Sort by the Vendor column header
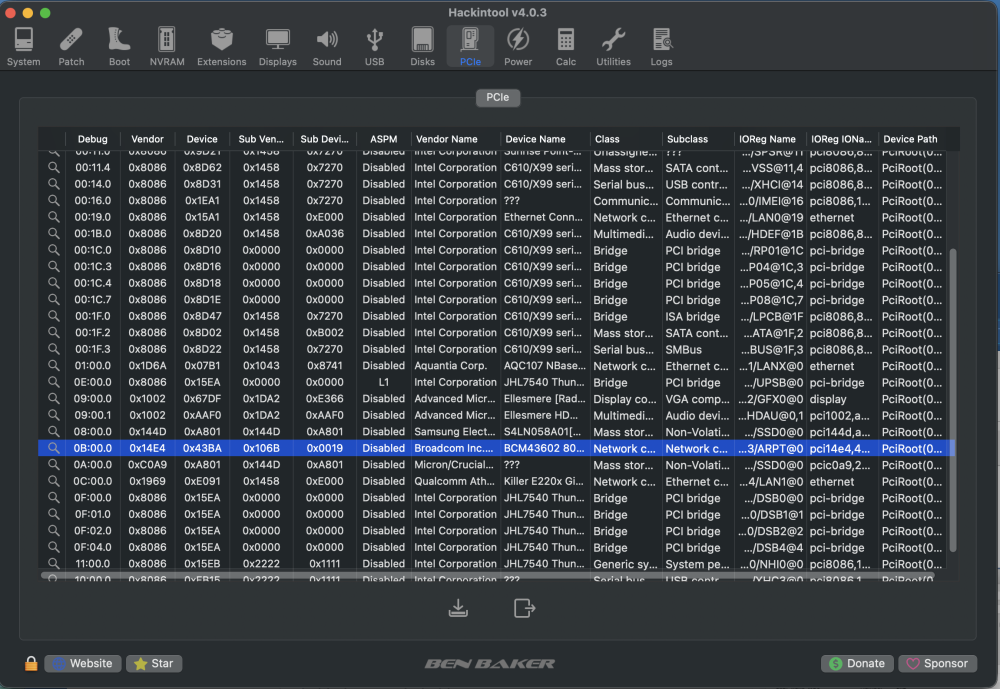This screenshot has width=1000, height=689. (x=147, y=139)
